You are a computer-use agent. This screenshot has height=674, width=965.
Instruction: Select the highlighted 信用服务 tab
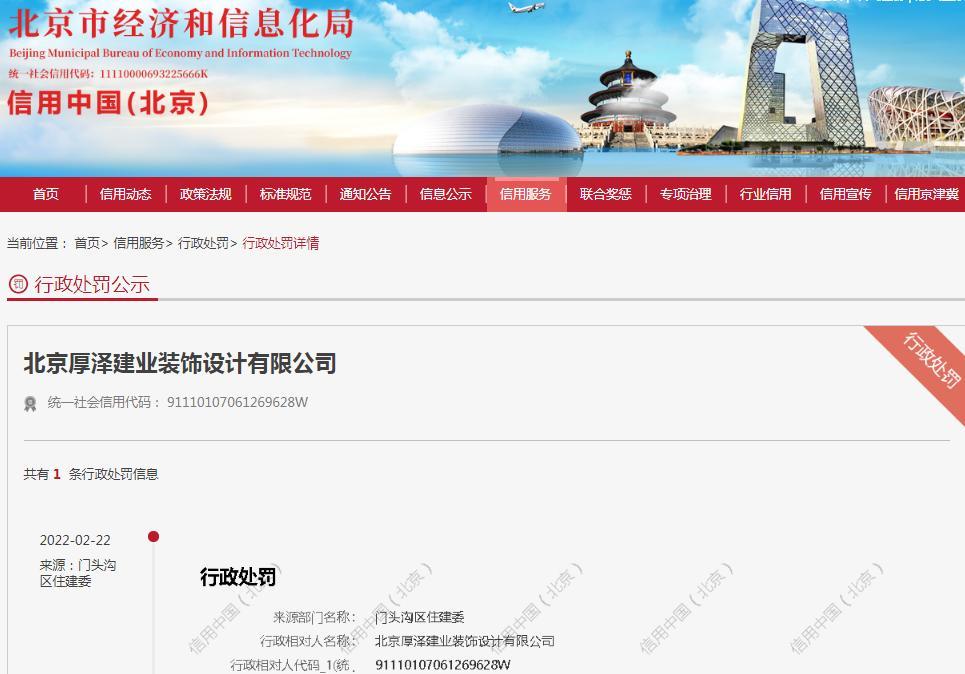(x=526, y=194)
